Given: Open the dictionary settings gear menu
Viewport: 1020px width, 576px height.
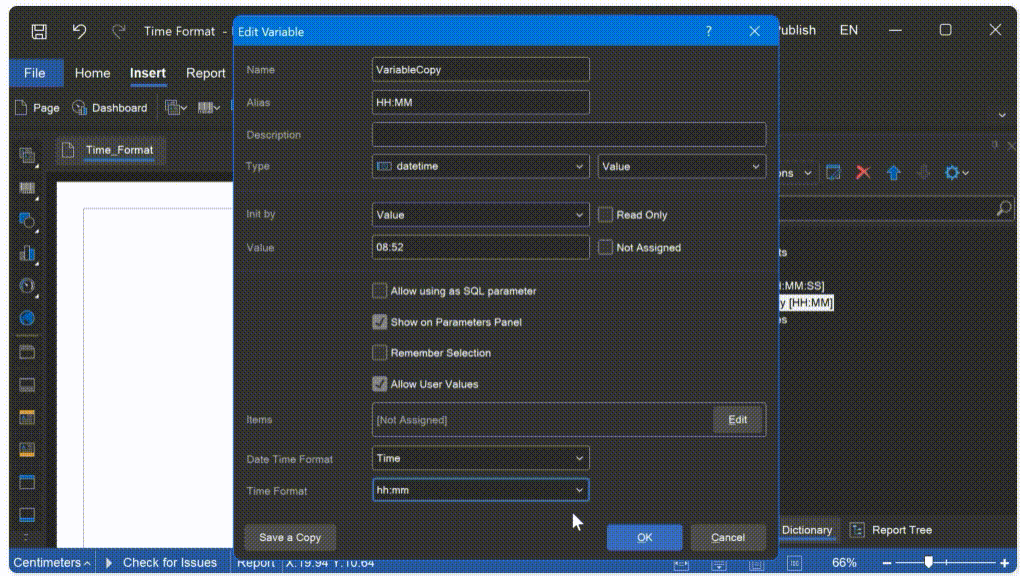Looking at the screenshot, I should pos(955,173).
